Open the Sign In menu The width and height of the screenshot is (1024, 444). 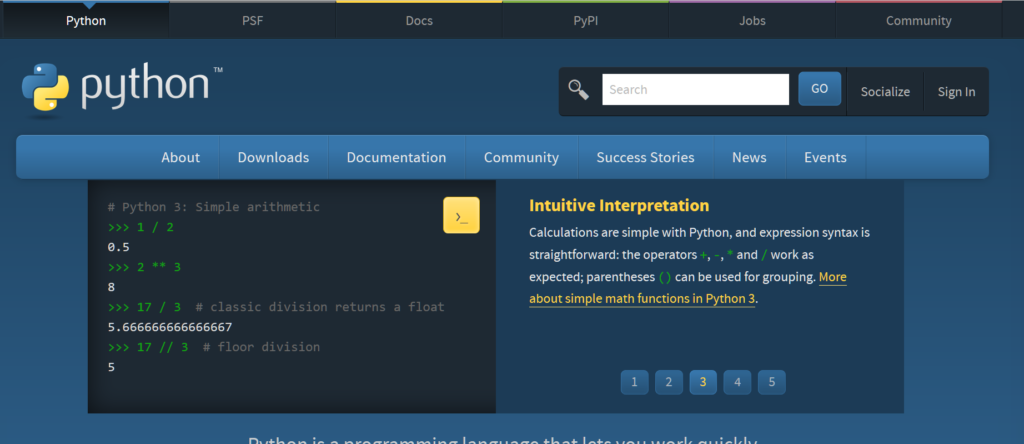956,91
